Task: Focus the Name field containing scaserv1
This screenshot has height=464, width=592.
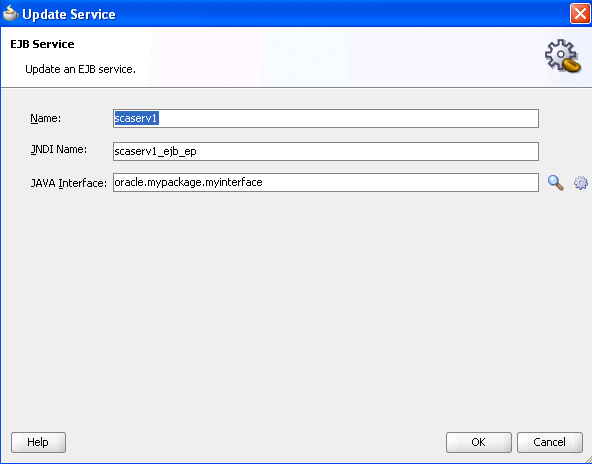Action: click(326, 119)
